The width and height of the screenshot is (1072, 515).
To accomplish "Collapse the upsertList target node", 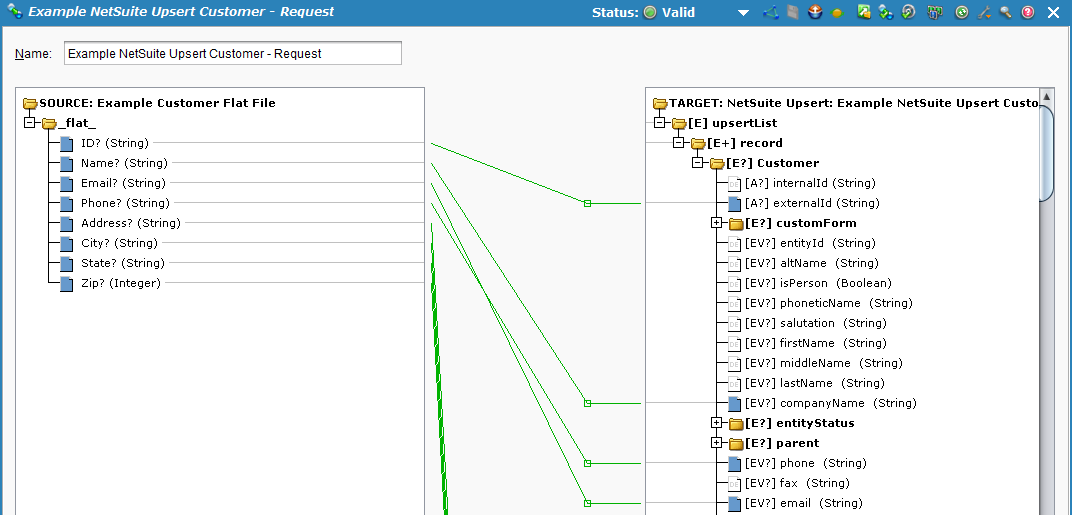I will 659,123.
